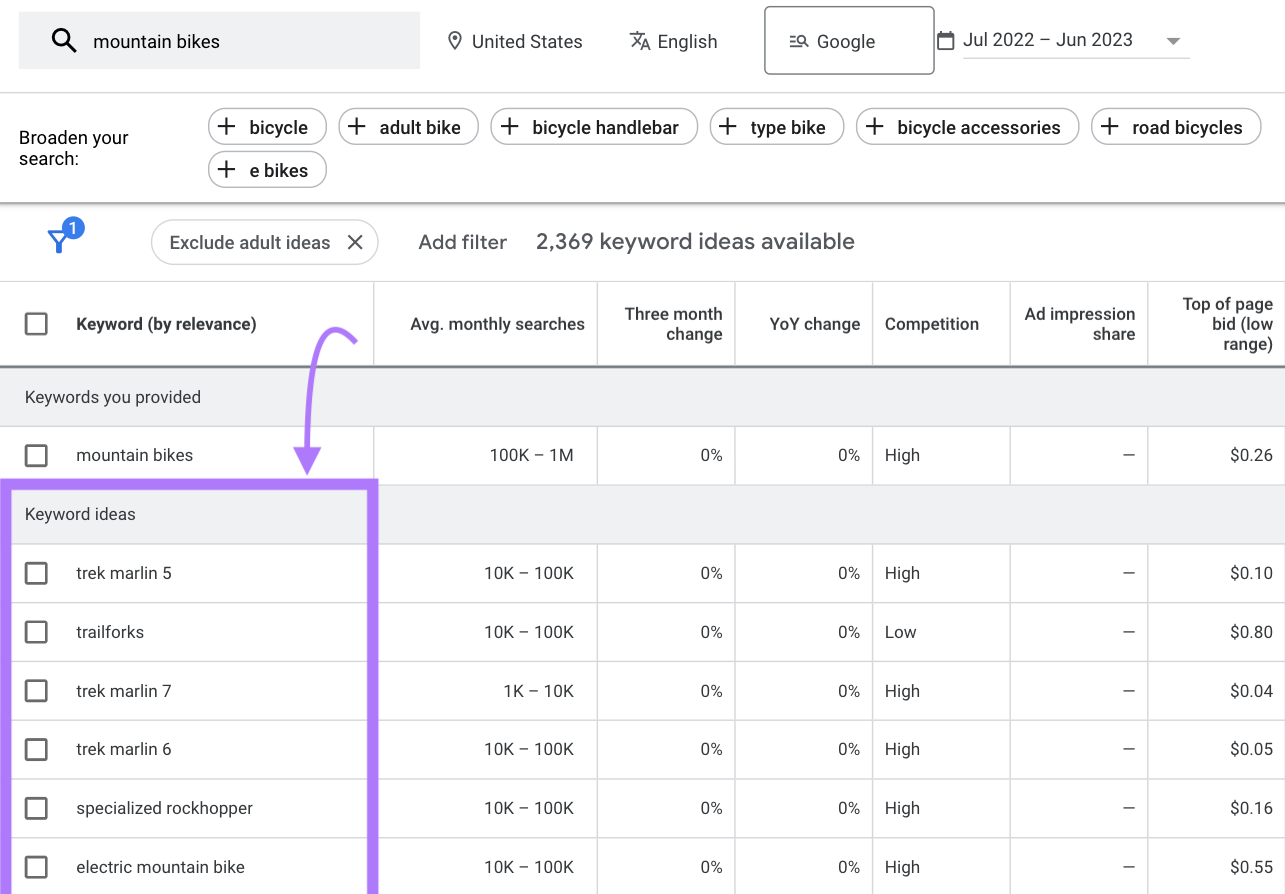This screenshot has width=1285, height=894.
Task: Add 'road bicycles' suggestion chip
Action: 1176,127
